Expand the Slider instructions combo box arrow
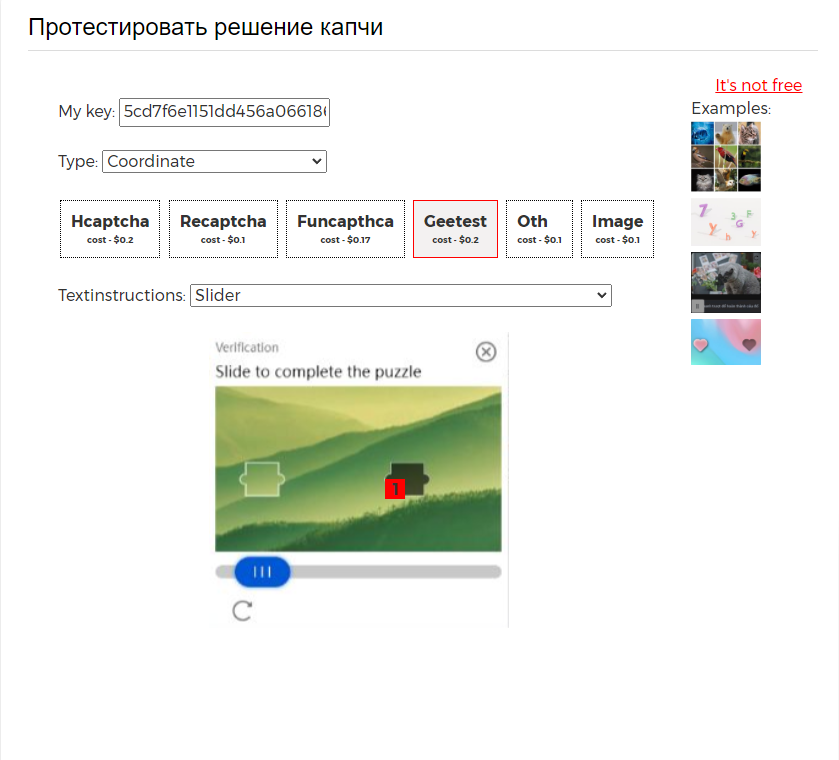839x760 pixels. [601, 295]
